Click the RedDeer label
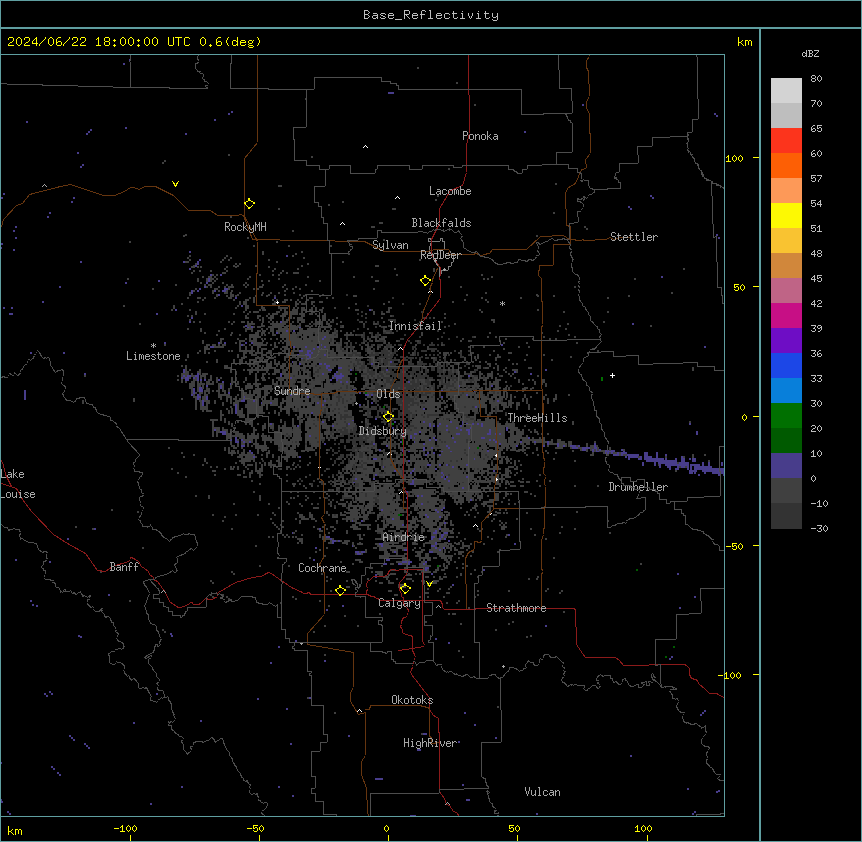Image resolution: width=862 pixels, height=842 pixels. [x=440, y=255]
